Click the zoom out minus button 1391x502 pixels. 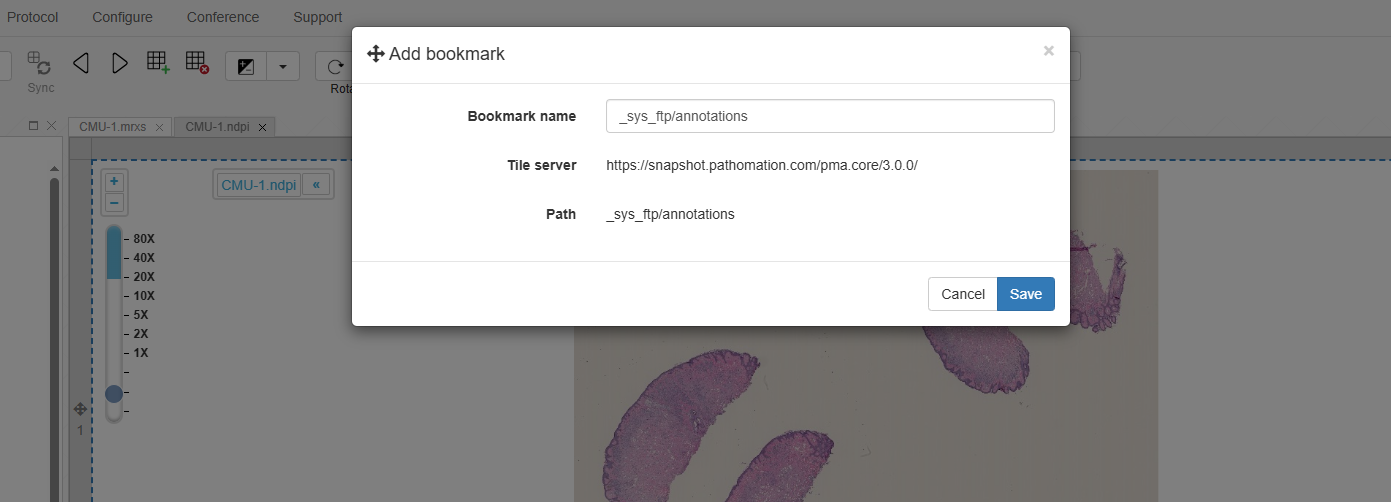point(114,203)
